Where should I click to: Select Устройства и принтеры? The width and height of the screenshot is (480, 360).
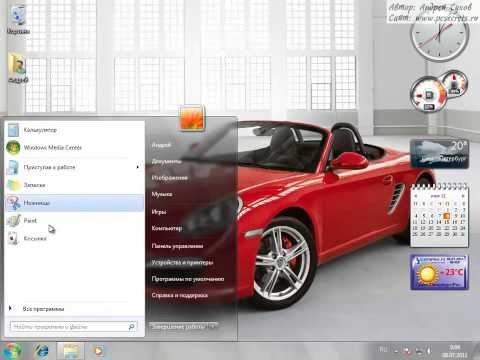coord(182,262)
